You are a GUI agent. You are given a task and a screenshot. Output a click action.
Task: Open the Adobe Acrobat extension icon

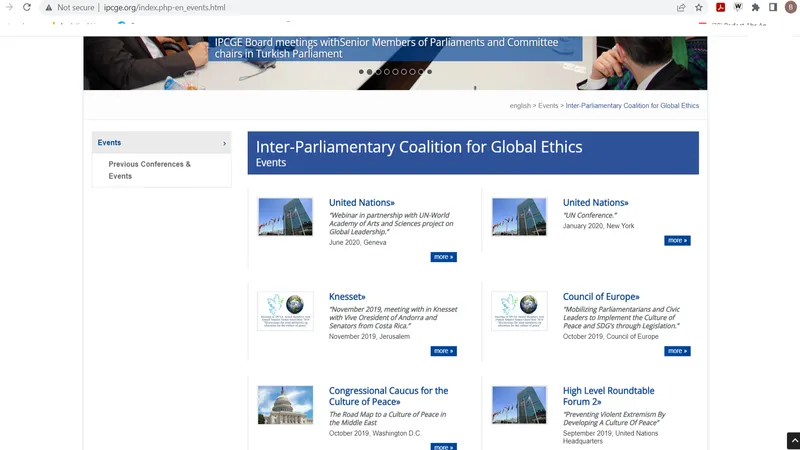click(720, 7)
